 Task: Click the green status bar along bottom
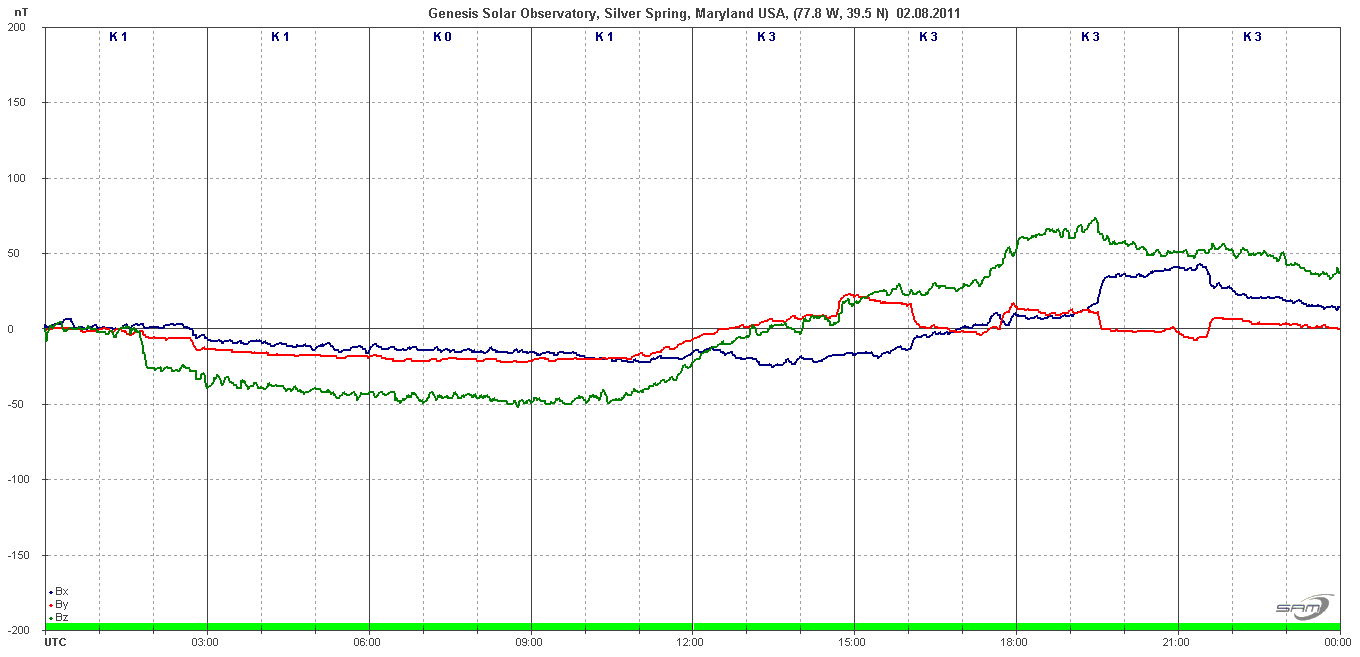[692, 627]
